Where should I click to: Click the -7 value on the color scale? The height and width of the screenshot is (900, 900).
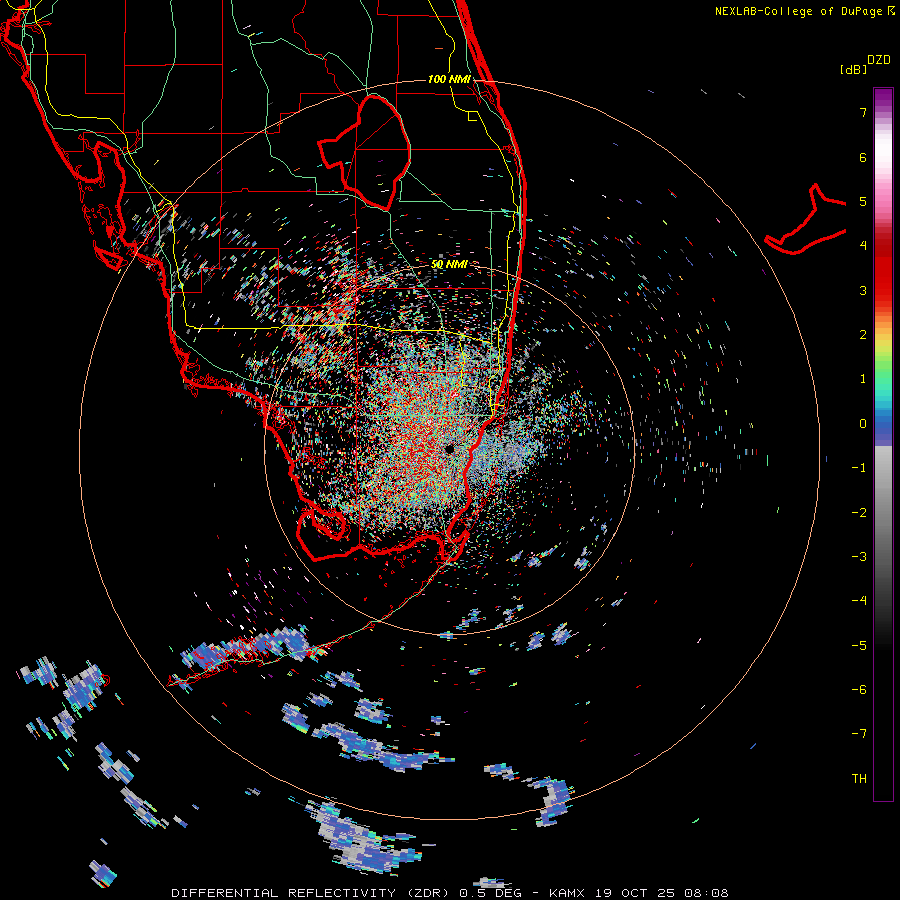coord(859,734)
